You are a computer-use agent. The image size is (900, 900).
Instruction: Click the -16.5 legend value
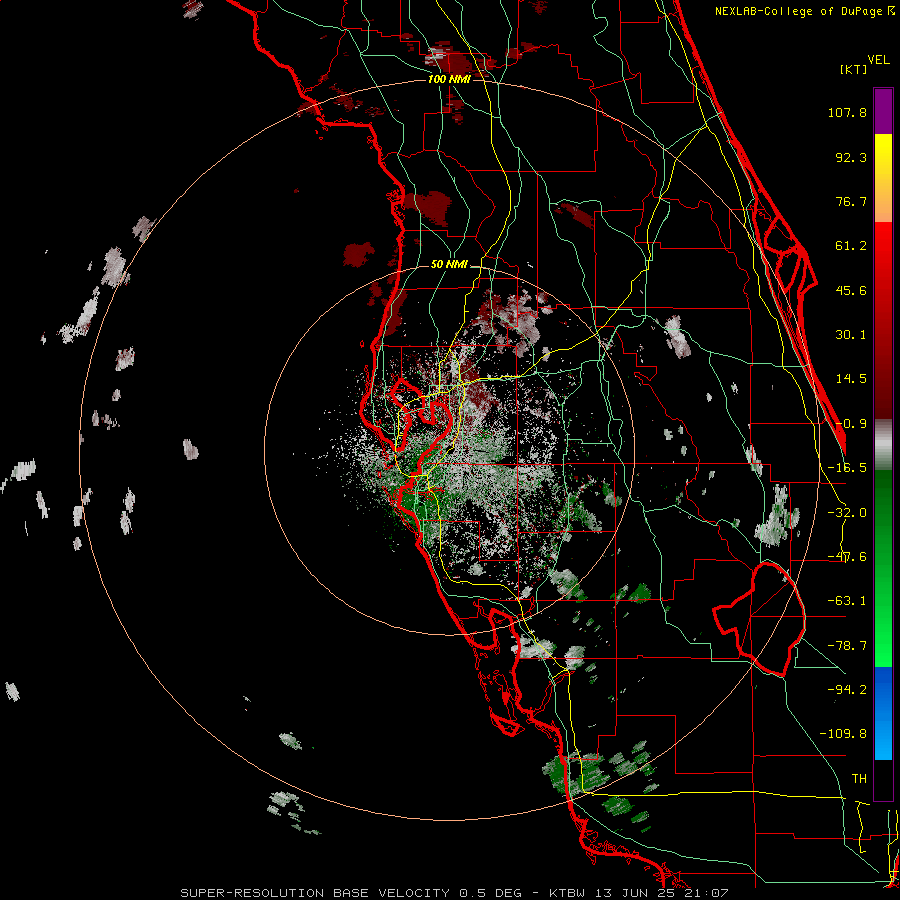[x=847, y=468]
